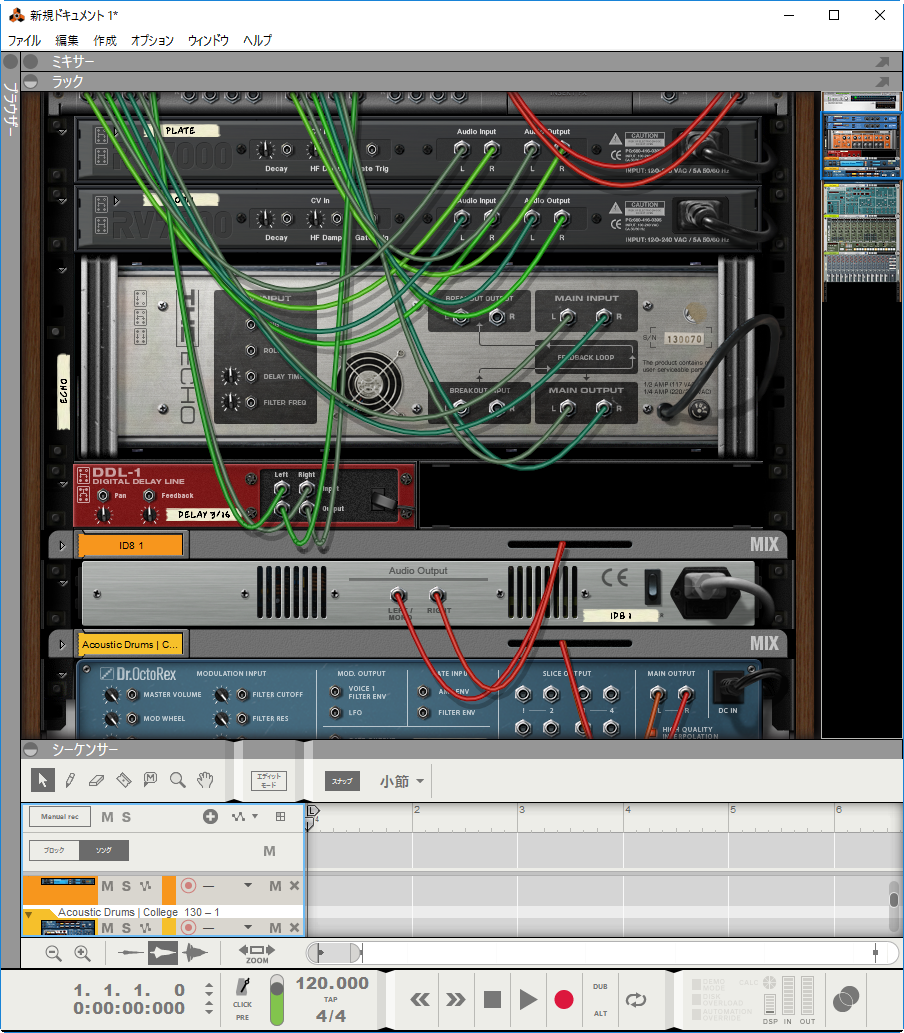Fast forward with the double right arrows
This screenshot has height=1033, width=904.
[455, 1000]
